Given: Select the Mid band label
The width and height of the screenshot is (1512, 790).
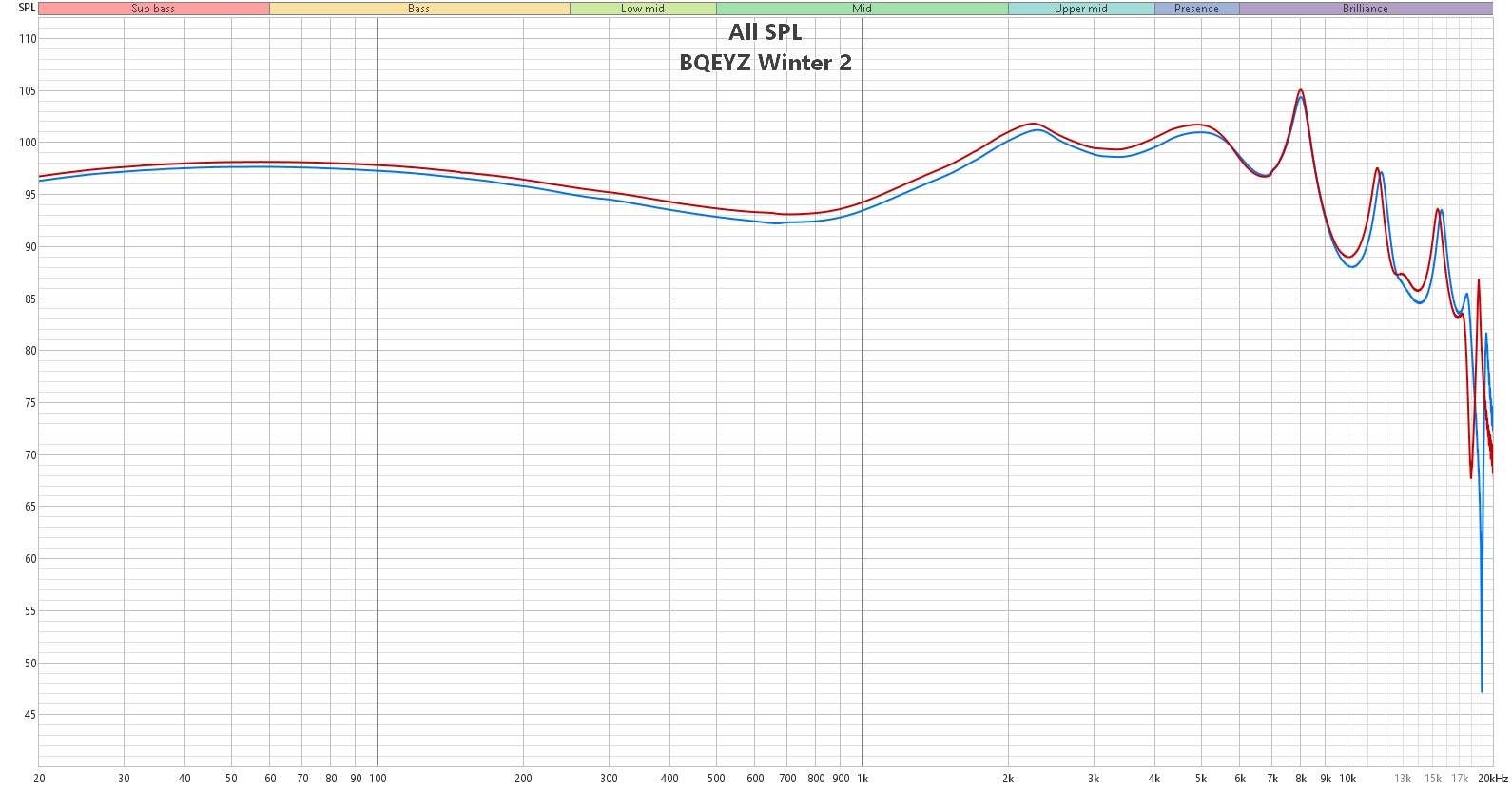Looking at the screenshot, I should (x=862, y=9).
